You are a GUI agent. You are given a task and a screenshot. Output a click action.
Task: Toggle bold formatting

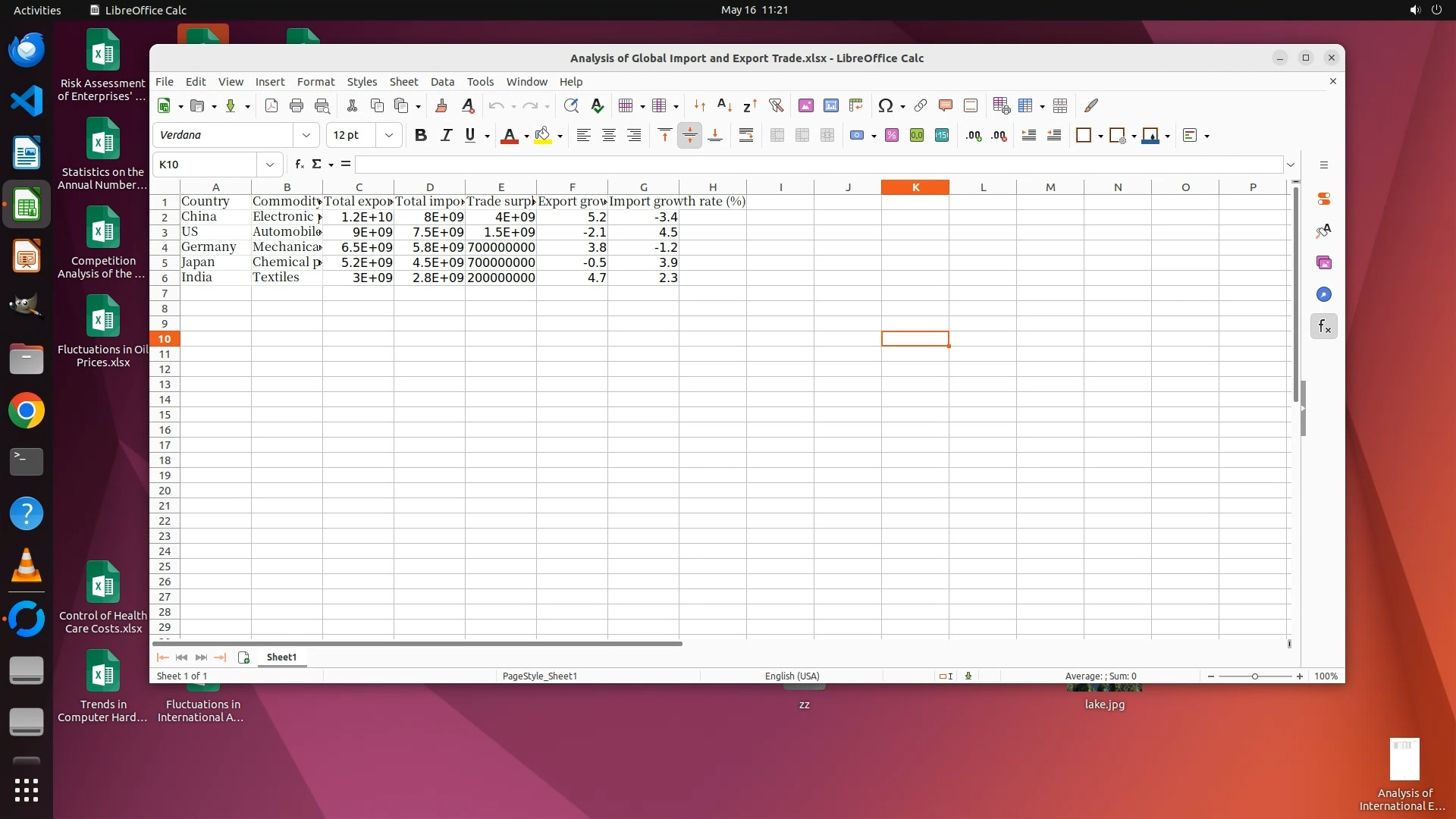tap(421, 136)
